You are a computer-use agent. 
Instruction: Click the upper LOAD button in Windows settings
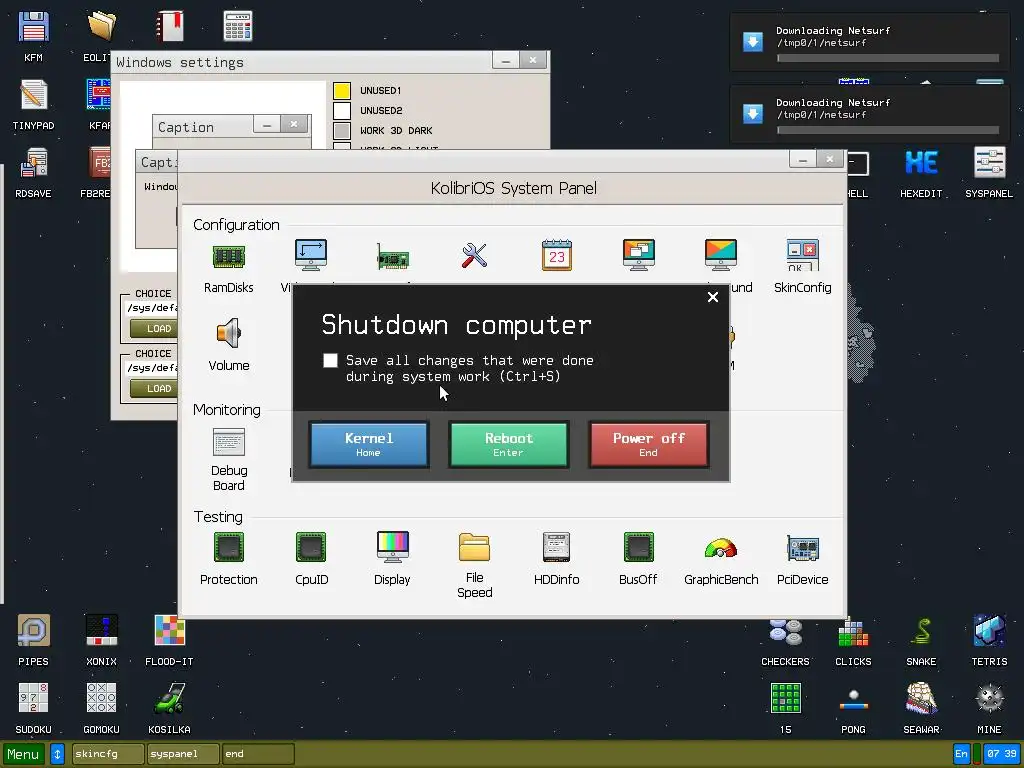point(154,328)
